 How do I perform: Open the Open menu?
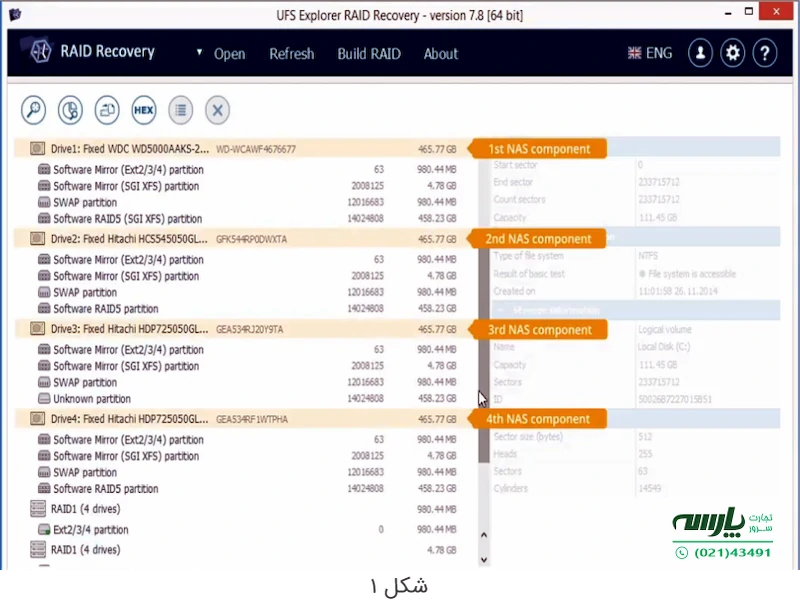230,54
